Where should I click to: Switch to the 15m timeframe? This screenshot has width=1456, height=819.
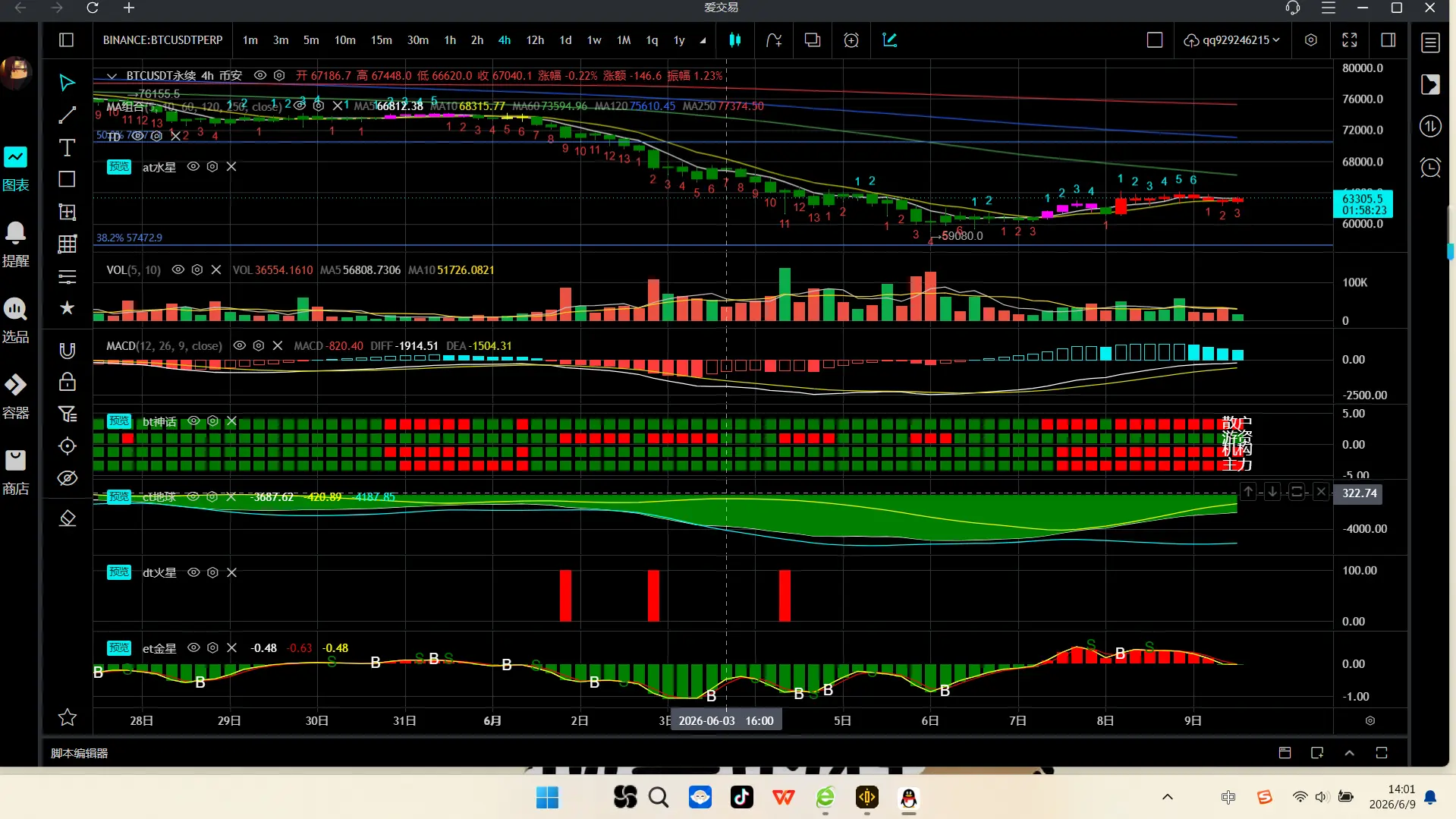(x=381, y=40)
